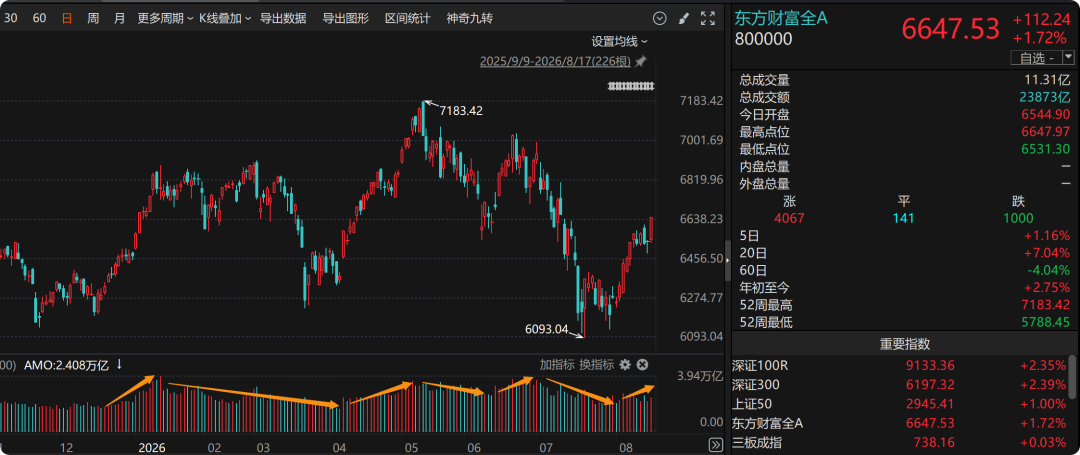This screenshot has width=1080, height=455.
Task: Click the 52周最低 value 5788.45
Action: click(1046, 322)
